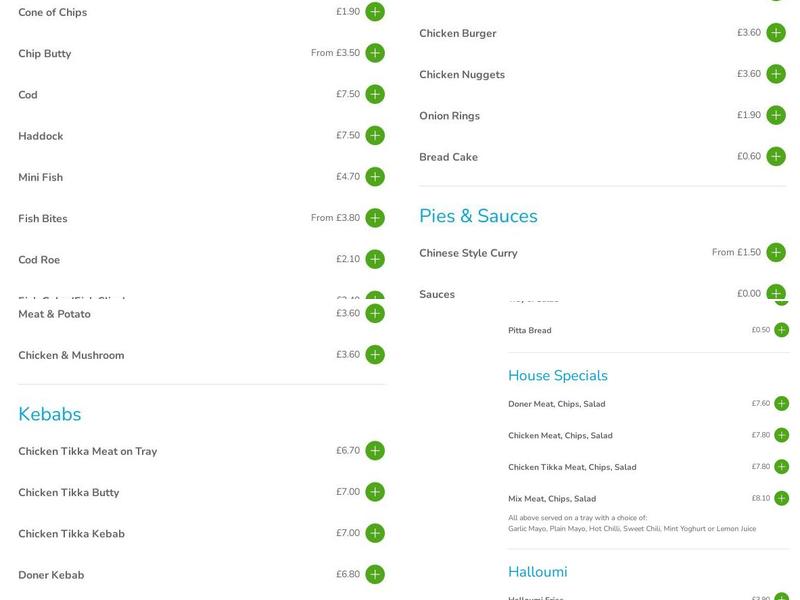Add Mini Fish using plus button
Image resolution: width=800 pixels, height=600 pixels.
coord(375,177)
